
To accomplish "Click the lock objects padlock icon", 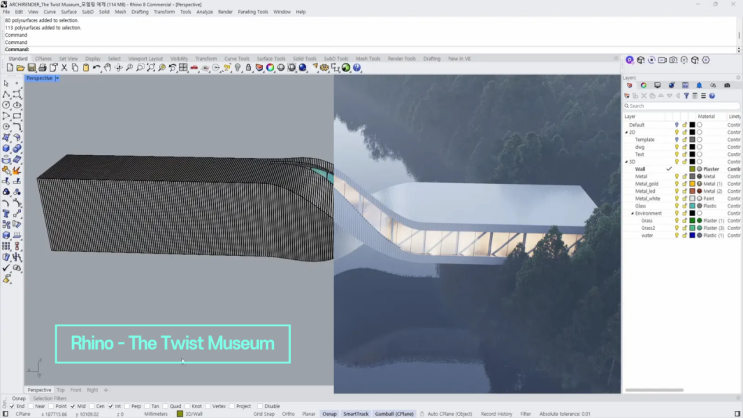I will point(248,68).
